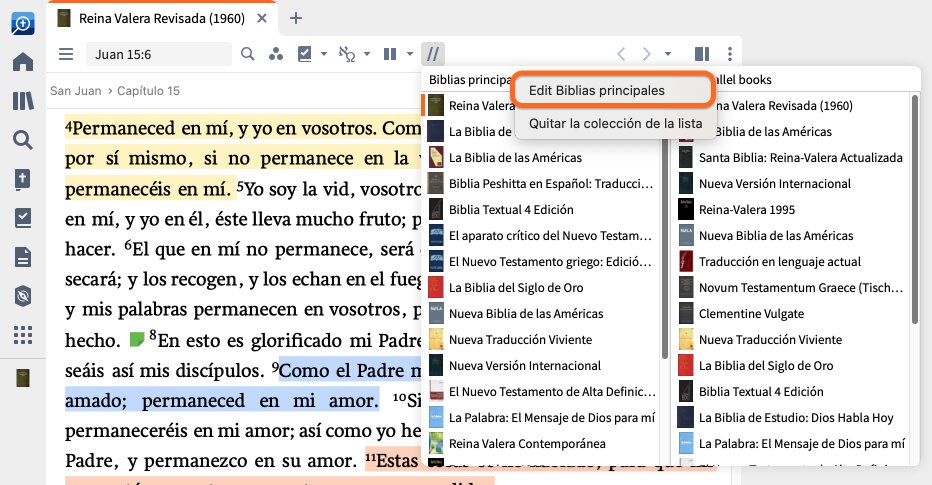Image resolution: width=932 pixels, height=485 pixels.
Task: Open the panel three-dot menu
Action: (729, 54)
